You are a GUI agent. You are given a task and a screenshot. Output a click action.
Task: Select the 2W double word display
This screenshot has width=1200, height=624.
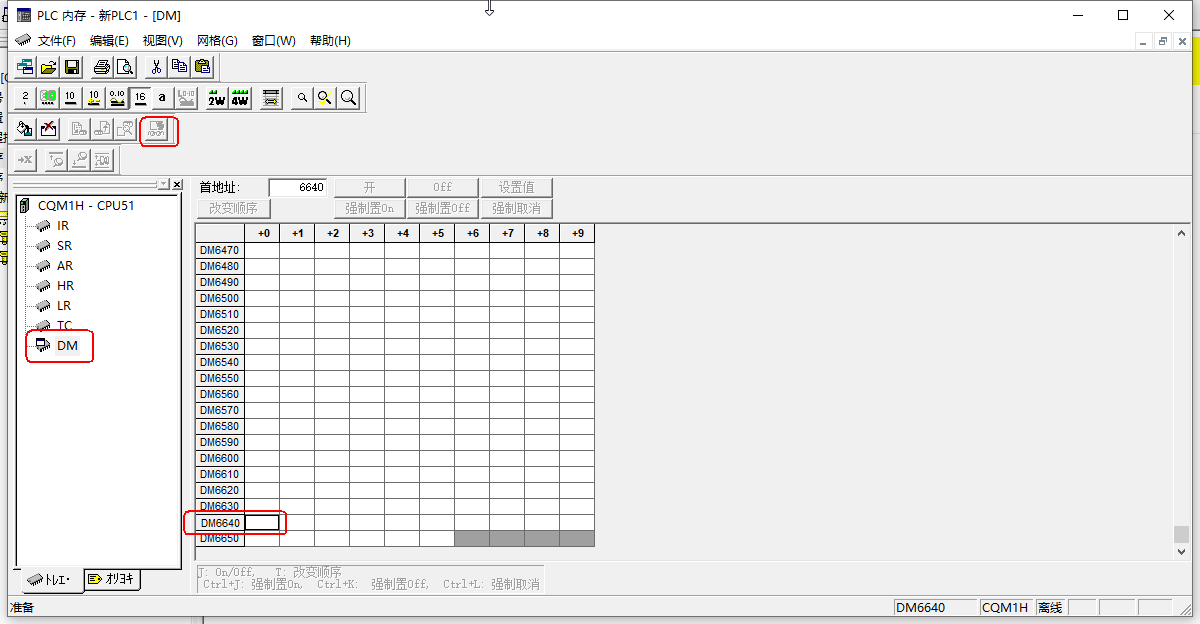(x=216, y=98)
